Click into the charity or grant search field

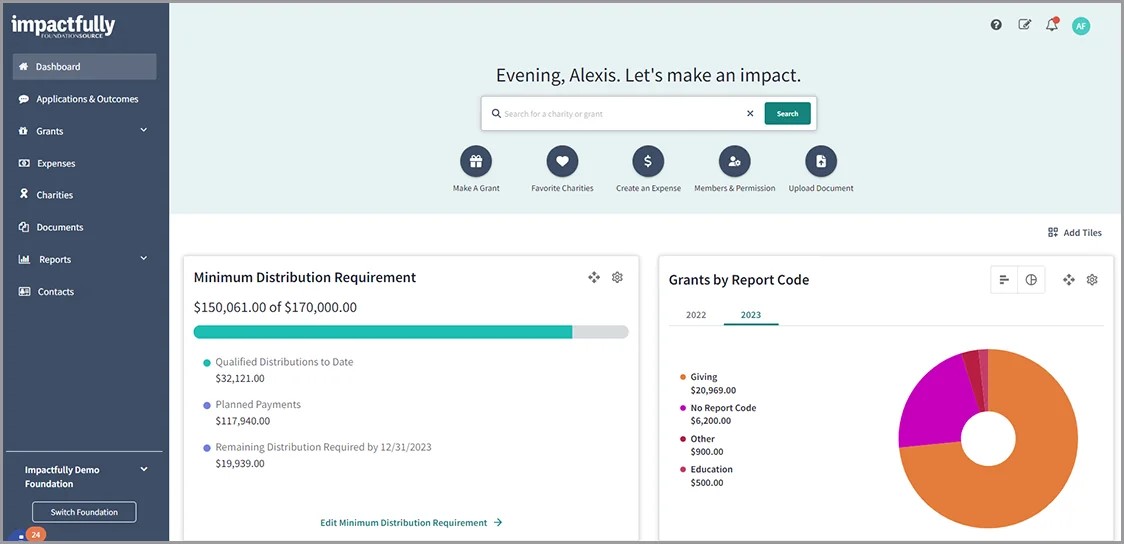[x=622, y=113]
